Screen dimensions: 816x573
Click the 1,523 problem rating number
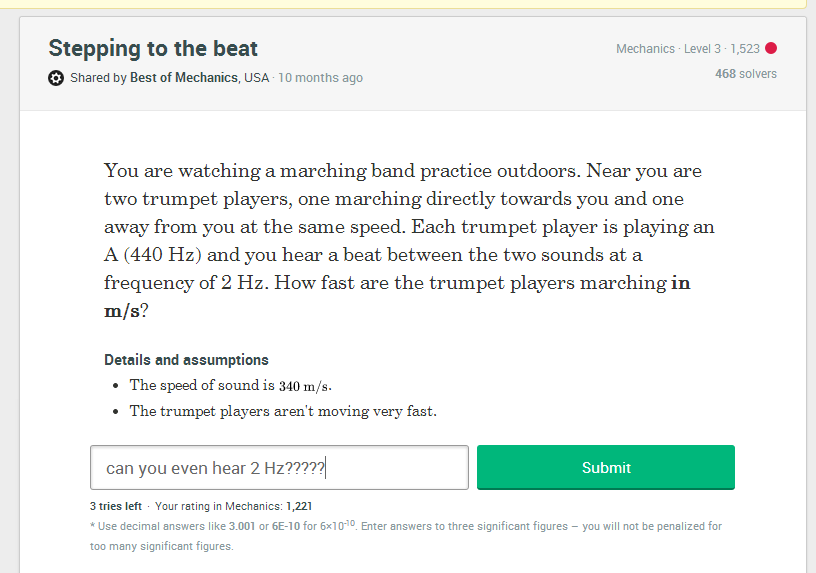point(745,49)
